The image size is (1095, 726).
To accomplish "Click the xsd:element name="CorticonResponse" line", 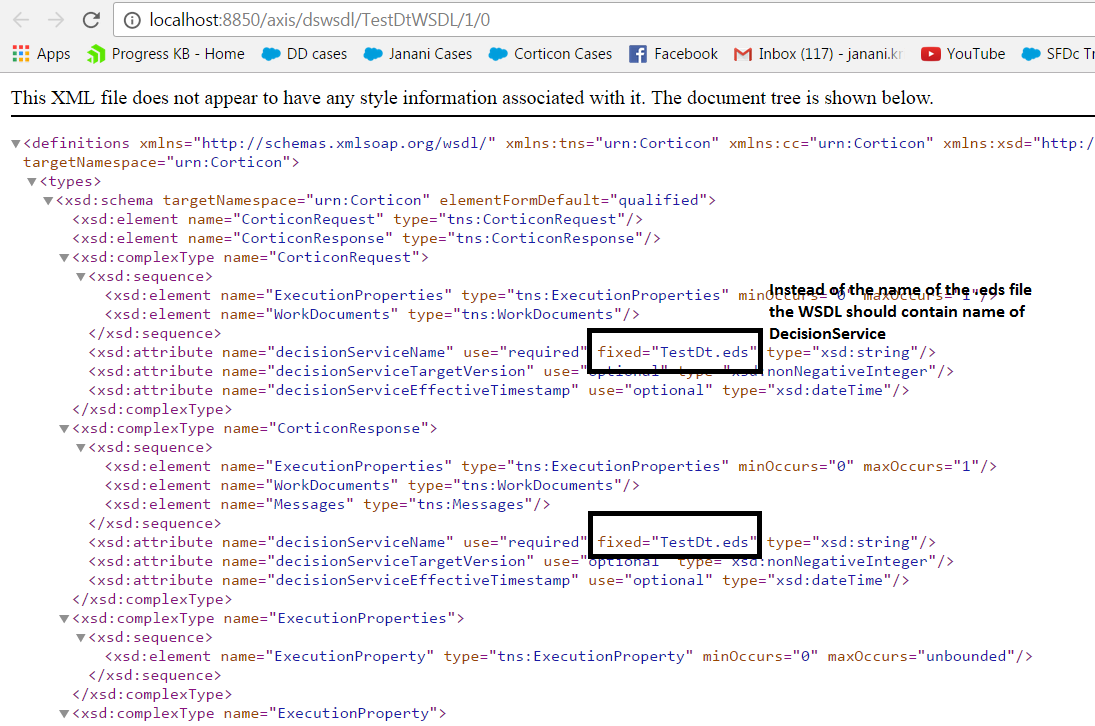I will (366, 238).
